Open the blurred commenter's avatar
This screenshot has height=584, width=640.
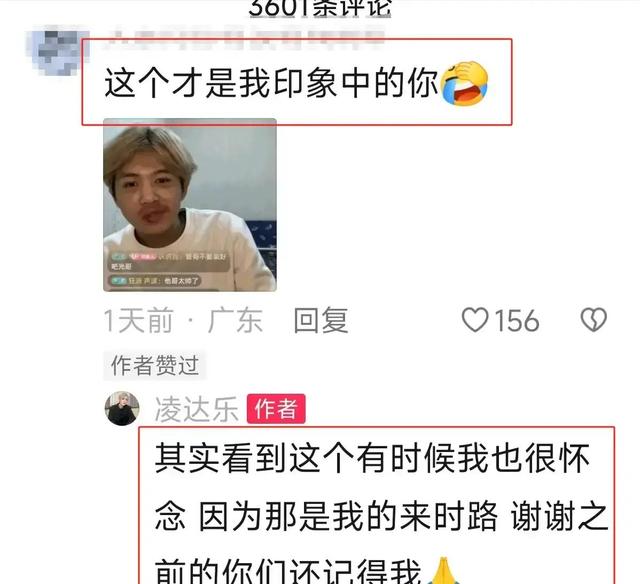(57, 52)
